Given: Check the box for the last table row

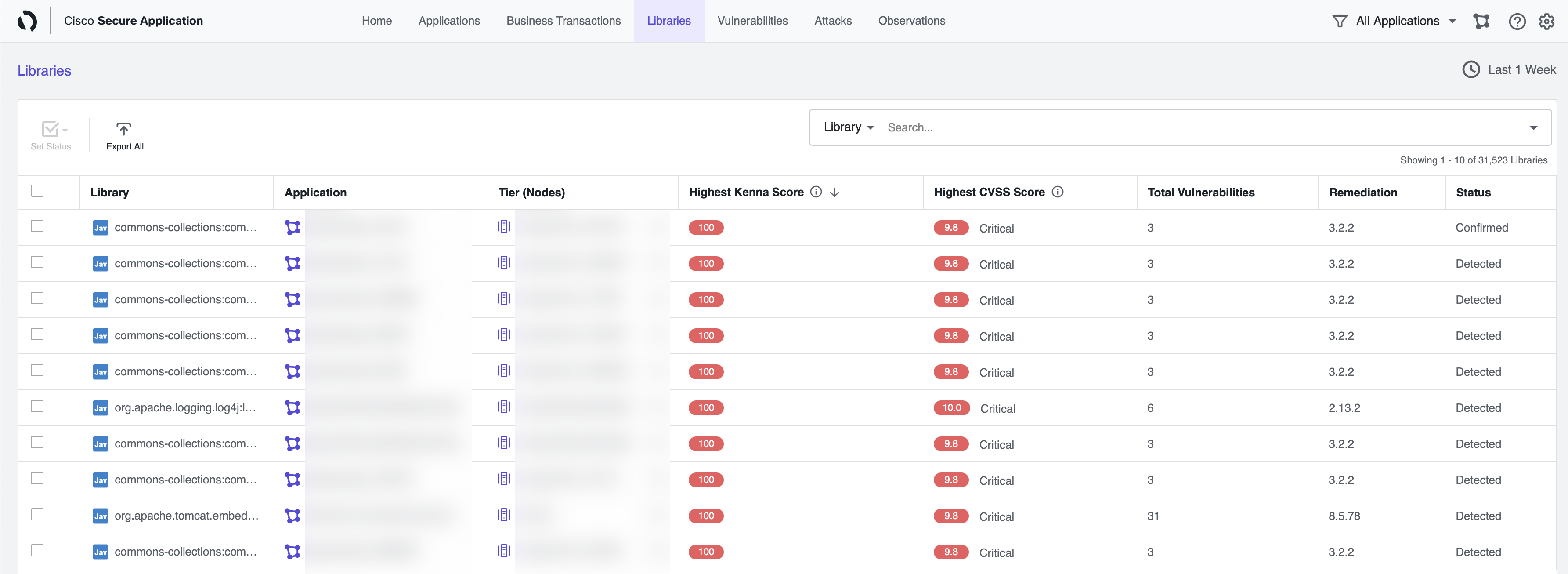Looking at the screenshot, I should click(x=37, y=550).
